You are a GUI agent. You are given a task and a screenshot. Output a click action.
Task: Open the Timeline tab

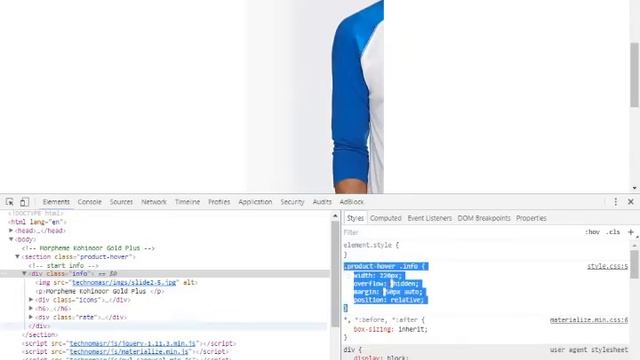point(187,202)
